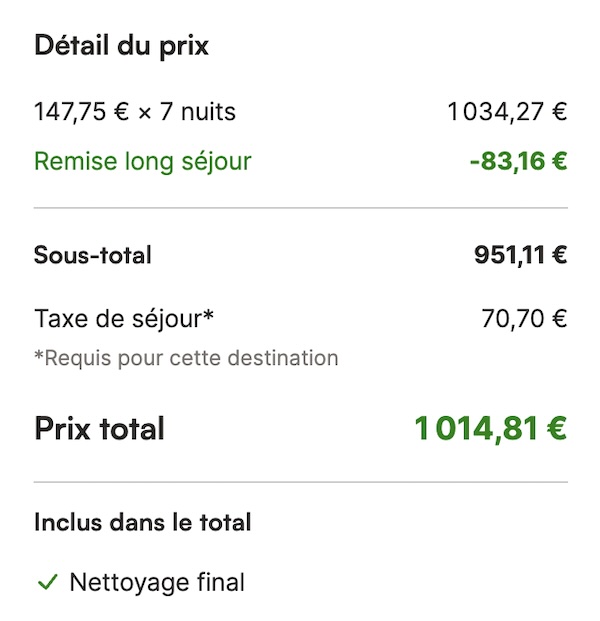
Task: Click the Inclus dans le total heading
Action: [x=143, y=522]
